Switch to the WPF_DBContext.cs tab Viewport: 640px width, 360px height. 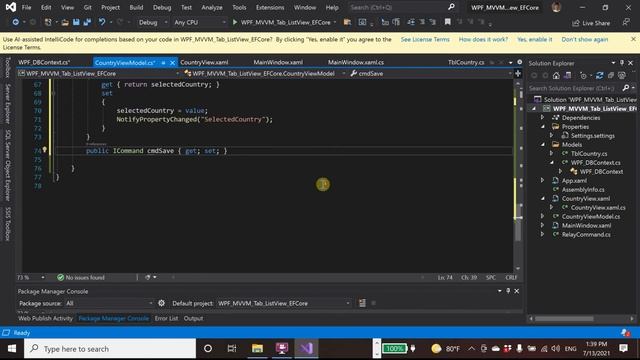click(44, 62)
